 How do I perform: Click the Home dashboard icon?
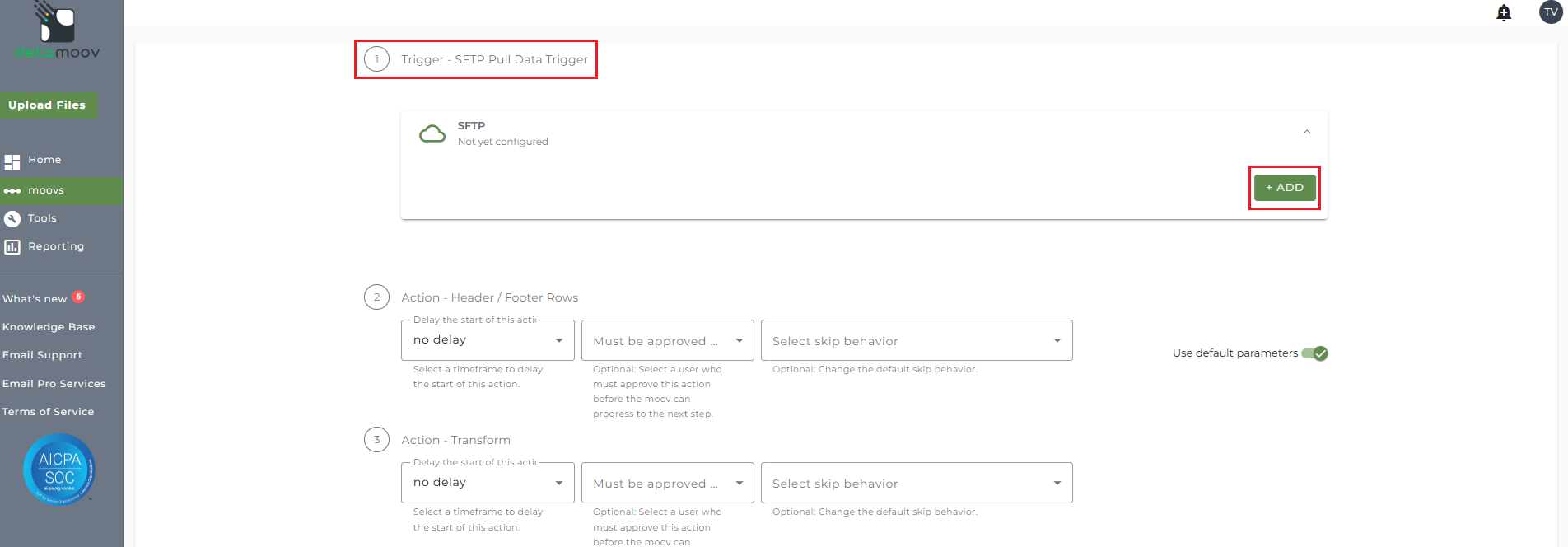(x=12, y=161)
